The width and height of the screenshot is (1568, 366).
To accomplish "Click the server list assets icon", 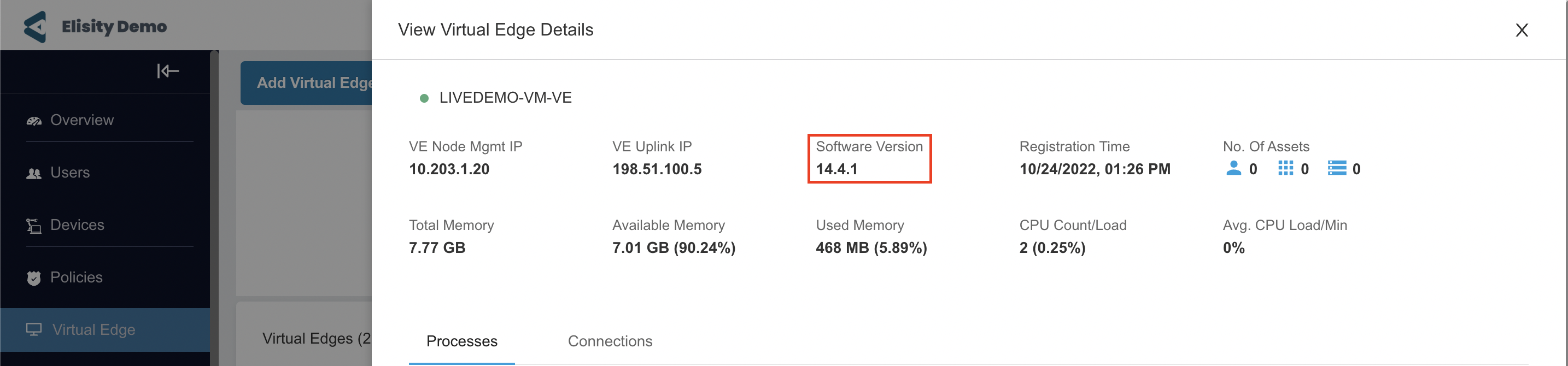I will 1337,168.
